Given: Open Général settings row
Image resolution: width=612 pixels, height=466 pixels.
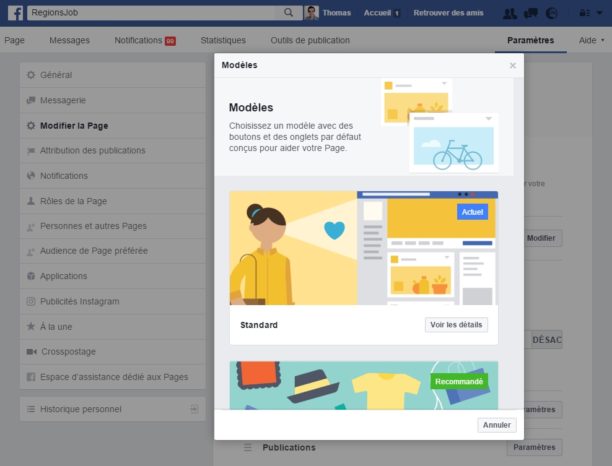Looking at the screenshot, I should [112, 75].
